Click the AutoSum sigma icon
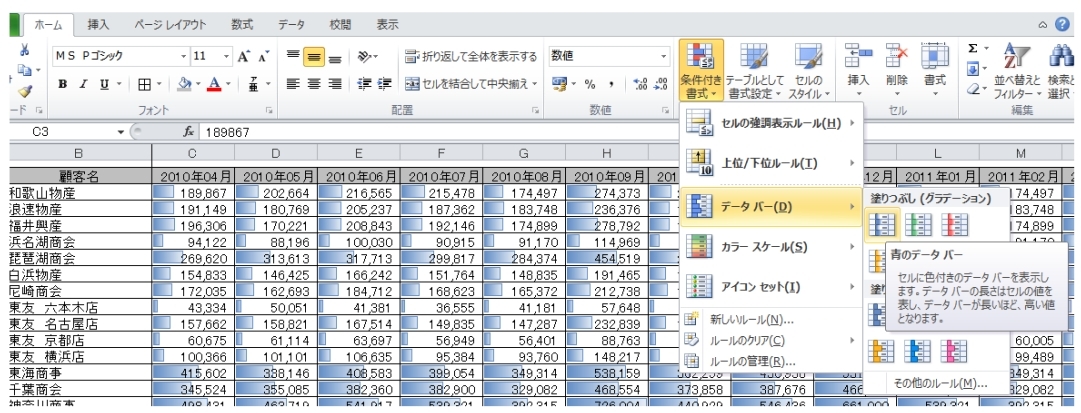Image resolution: width=1081 pixels, height=413 pixels. click(973, 48)
